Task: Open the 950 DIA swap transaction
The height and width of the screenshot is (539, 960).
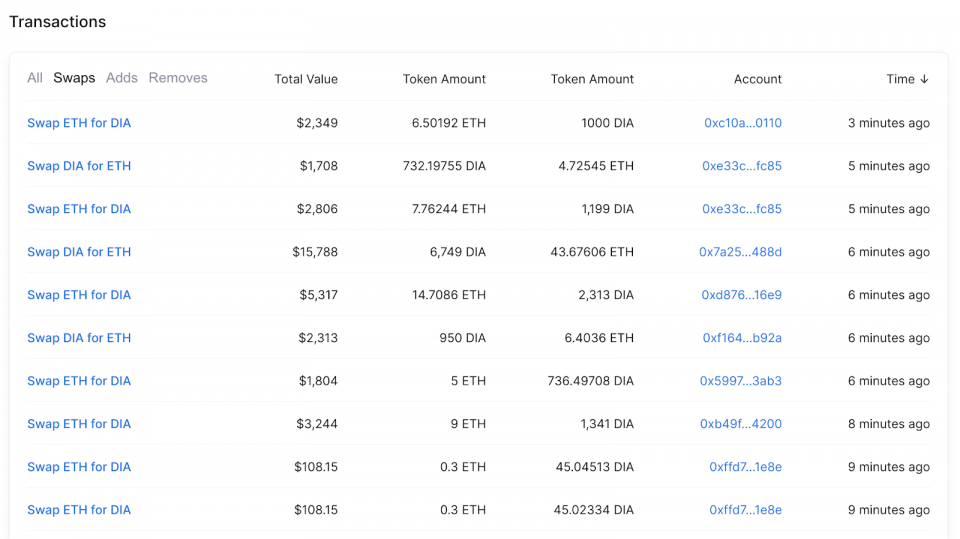Action: coord(79,338)
